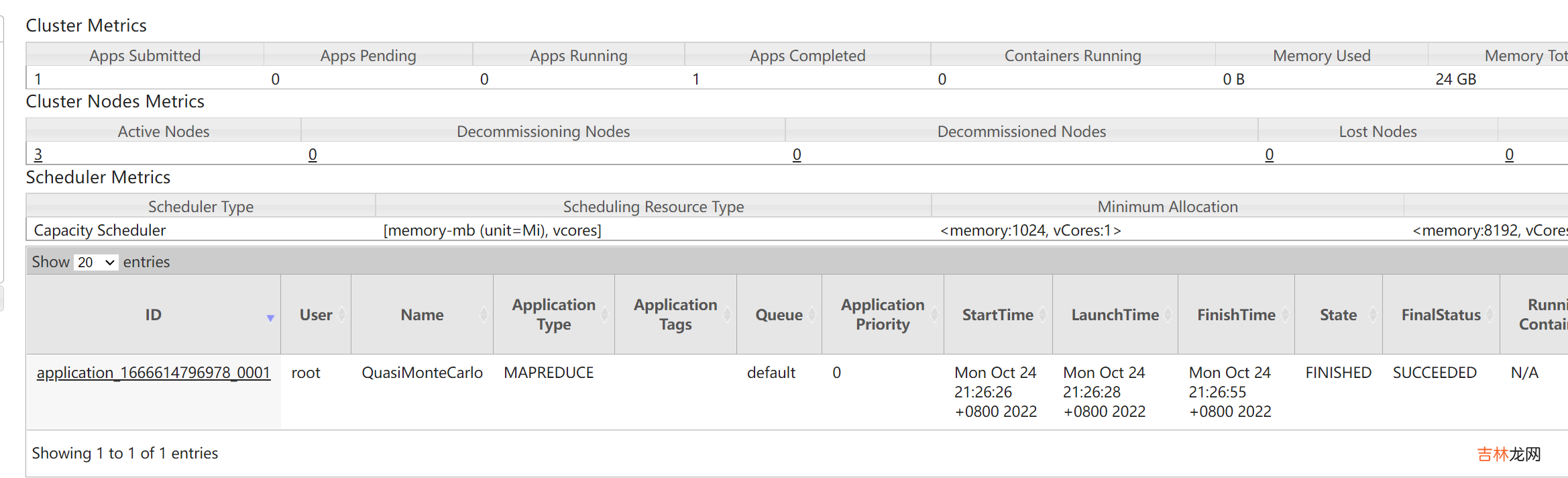Viewport: 1568px width, 478px height.
Task: Click sort arrows in Application Type header
Action: 604,315
